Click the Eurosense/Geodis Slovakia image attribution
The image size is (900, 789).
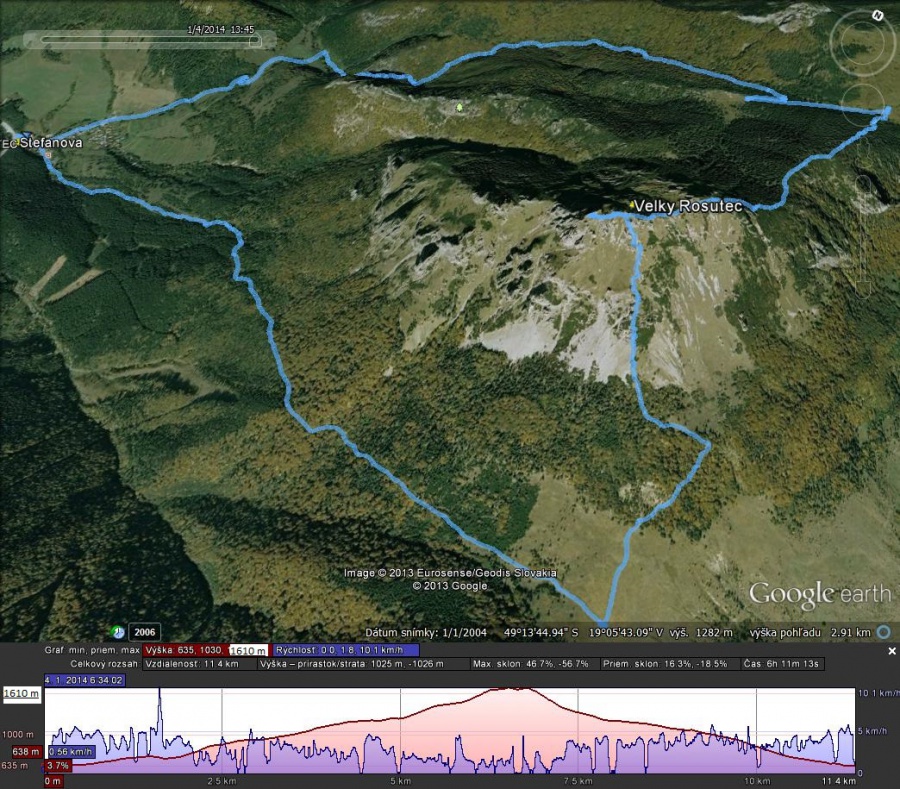point(450,573)
